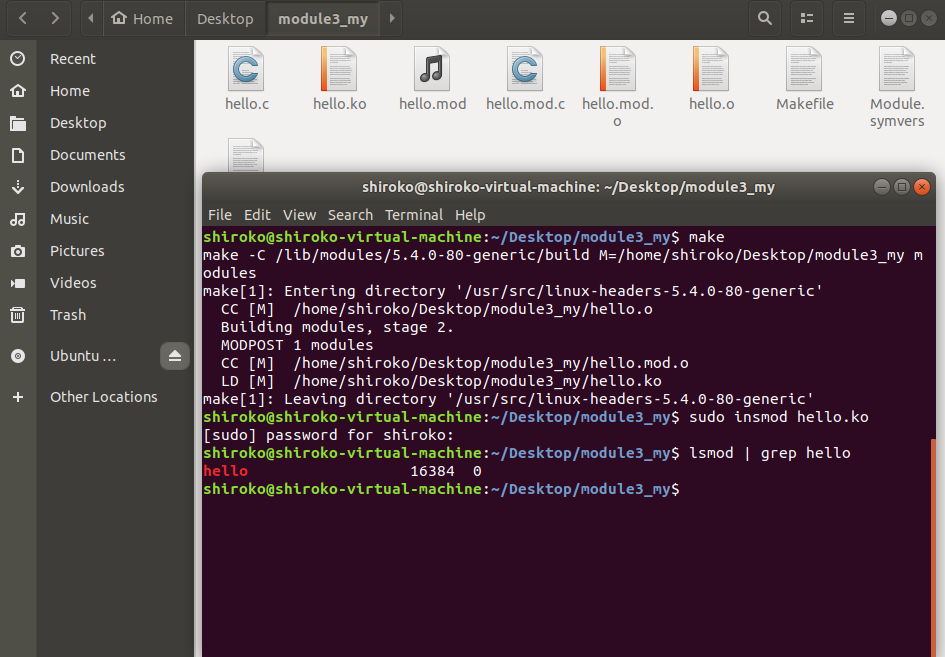Open the Search menu in Terminal

tap(350, 214)
